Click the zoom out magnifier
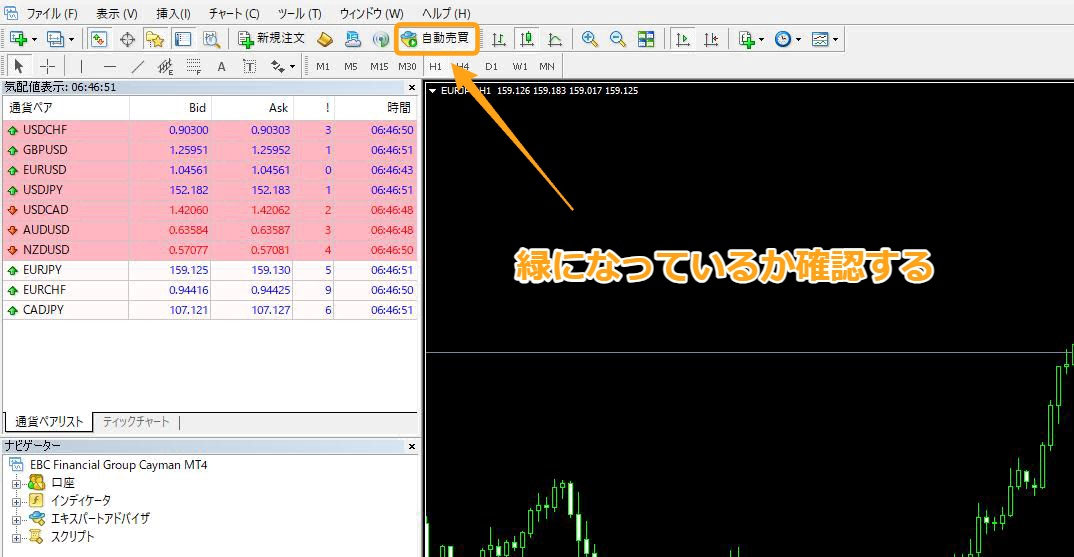Image resolution: width=1074 pixels, height=557 pixels. click(617, 39)
